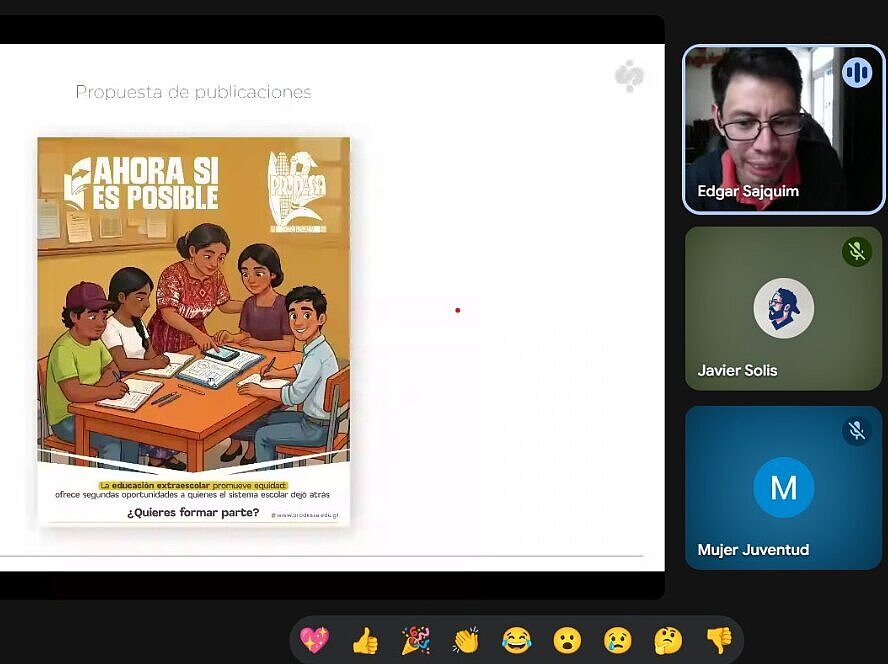Viewport: 888px width, 664px height.
Task: Click Javier Solis's bearded profile avatar
Action: click(783, 308)
